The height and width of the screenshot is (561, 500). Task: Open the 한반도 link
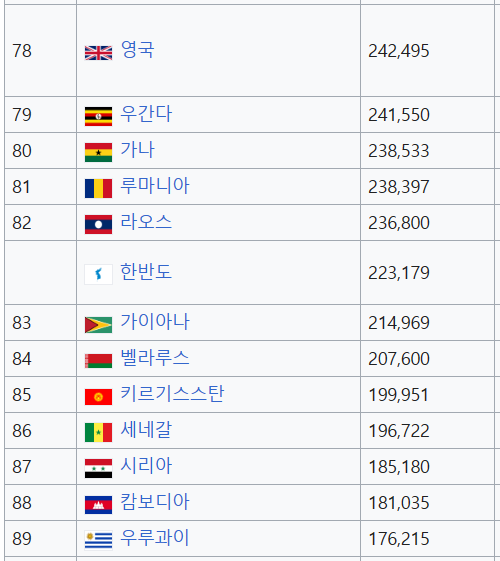(146, 272)
